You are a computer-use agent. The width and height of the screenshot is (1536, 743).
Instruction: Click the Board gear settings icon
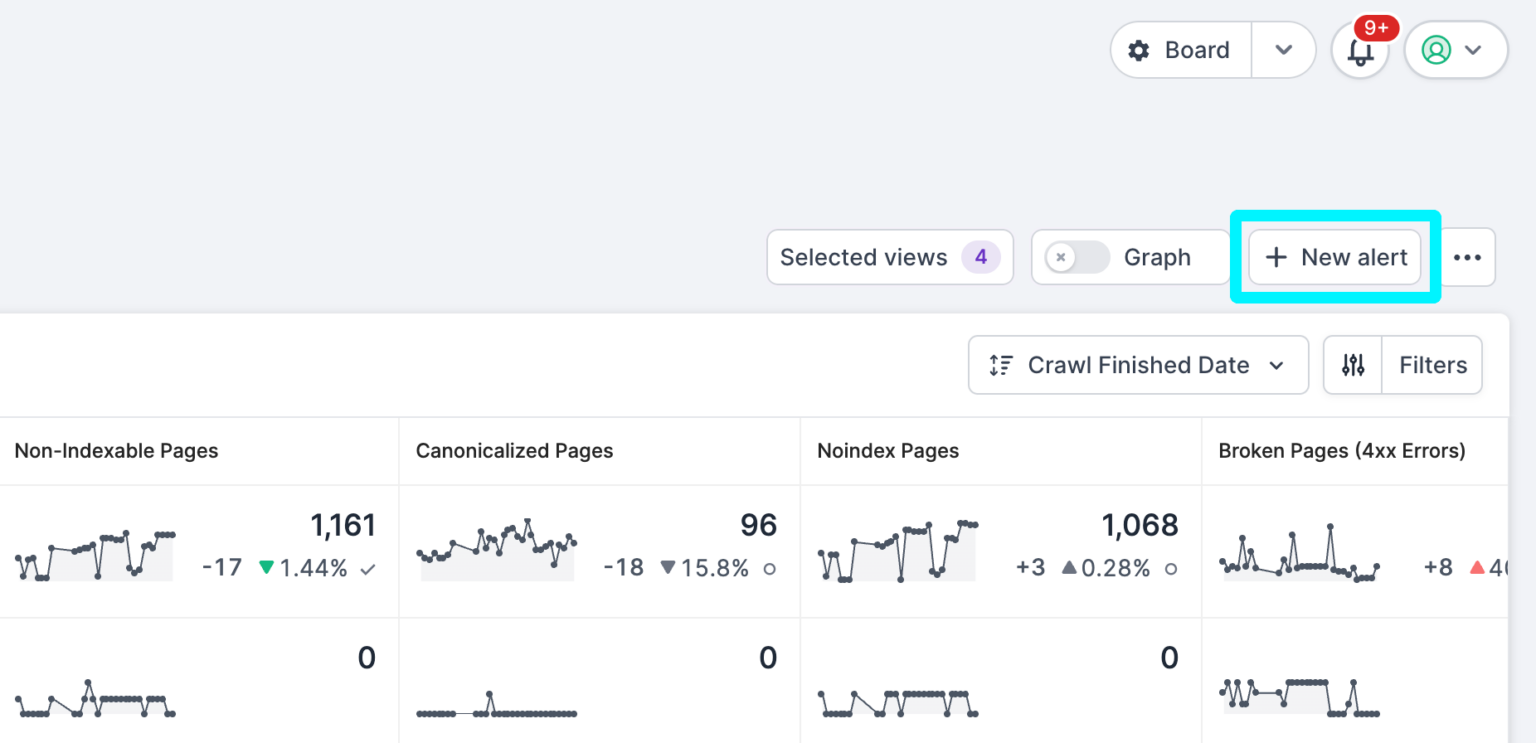tap(1139, 50)
